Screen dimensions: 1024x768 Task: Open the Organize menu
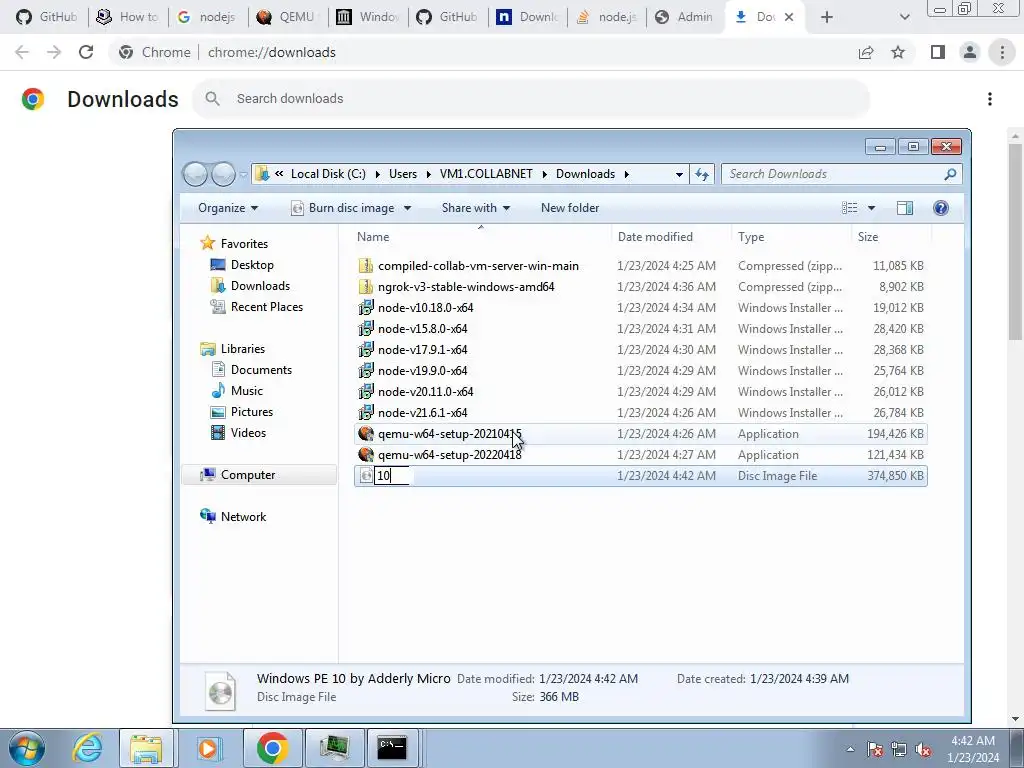tap(228, 208)
